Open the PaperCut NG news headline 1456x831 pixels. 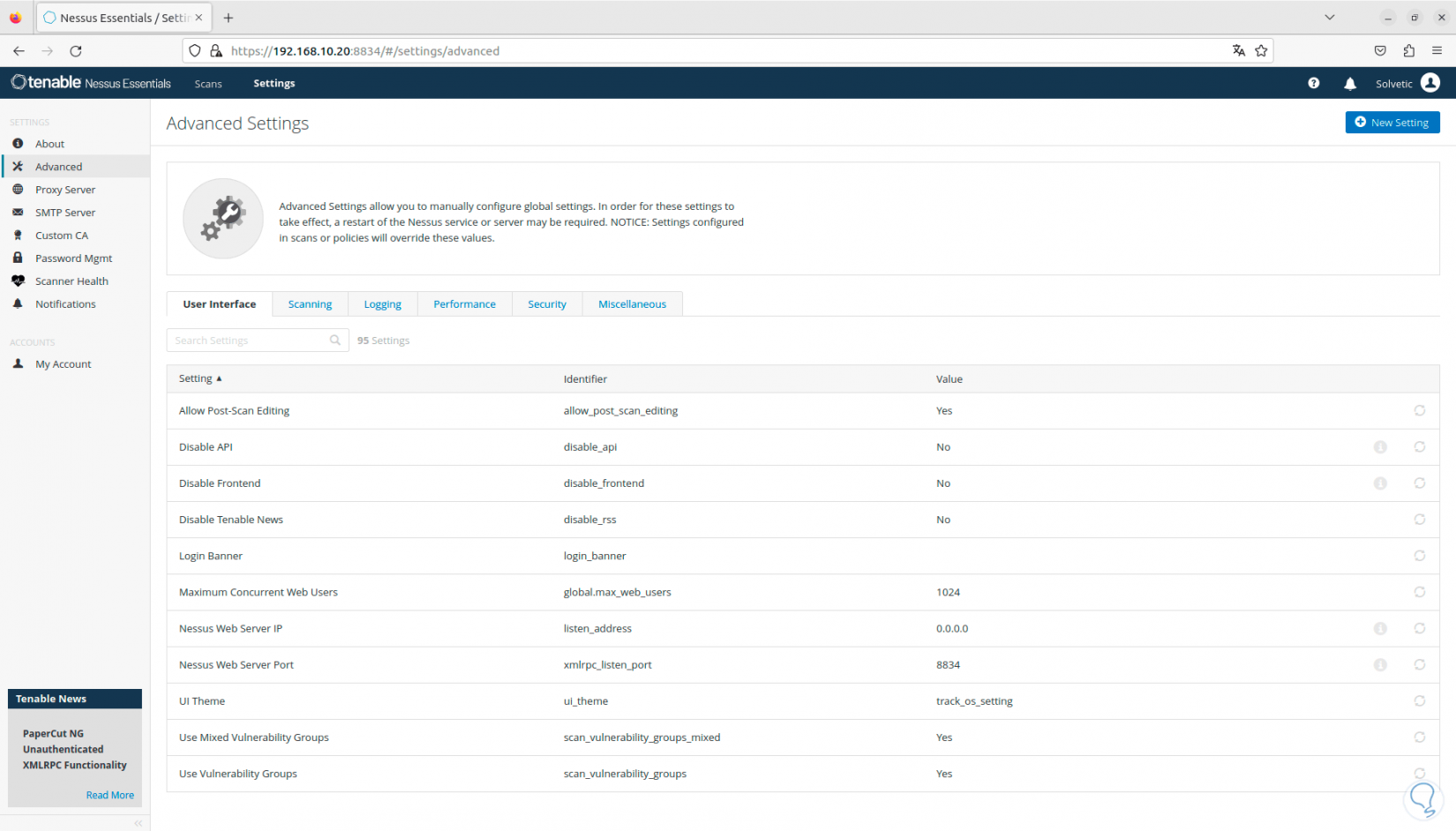(75, 749)
